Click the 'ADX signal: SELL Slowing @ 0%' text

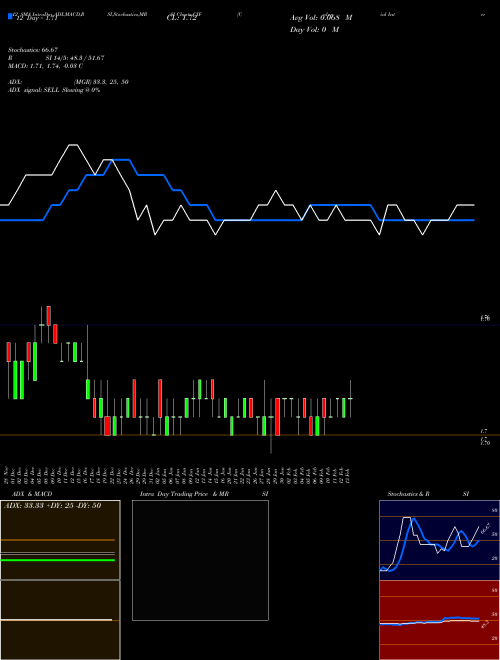point(54,90)
